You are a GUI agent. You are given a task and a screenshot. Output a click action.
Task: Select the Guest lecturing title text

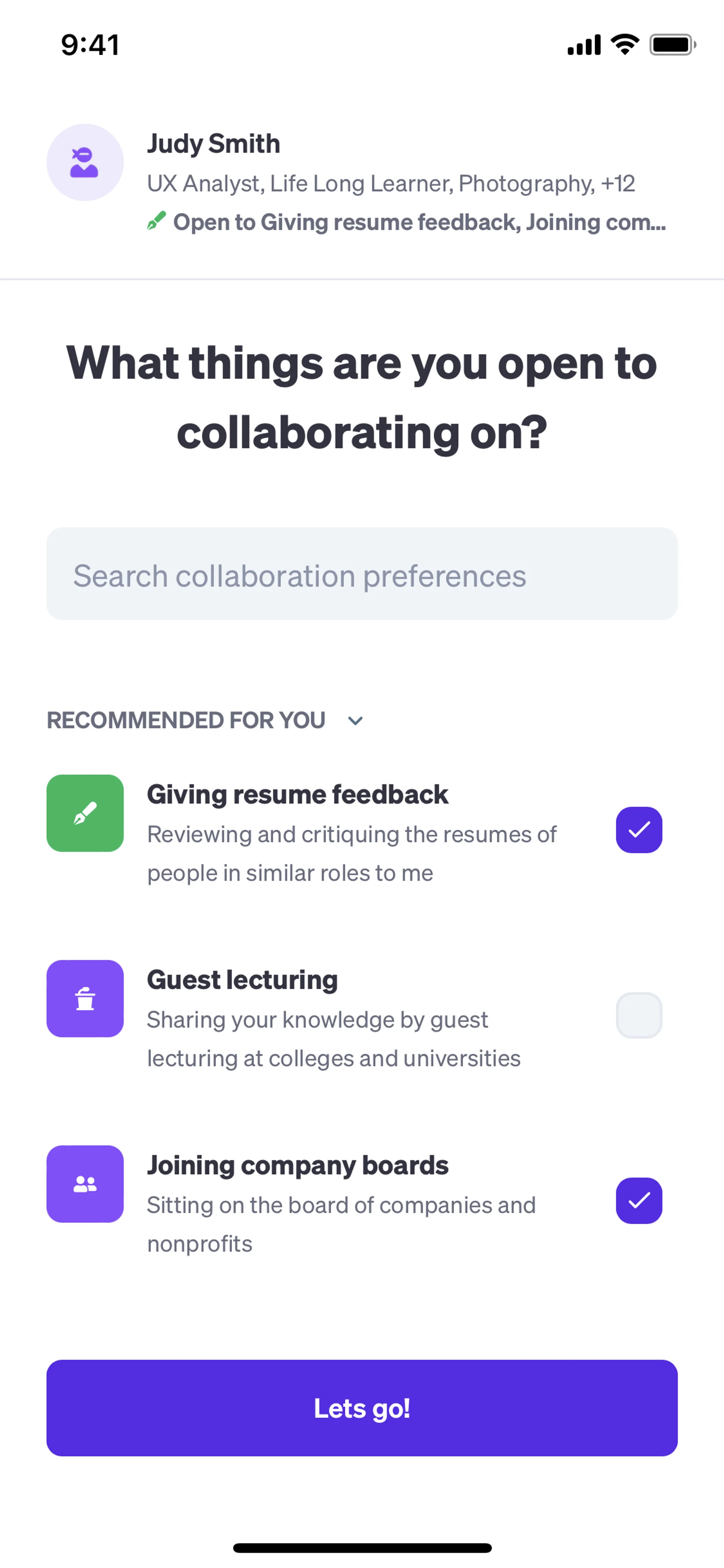pyautogui.click(x=242, y=980)
